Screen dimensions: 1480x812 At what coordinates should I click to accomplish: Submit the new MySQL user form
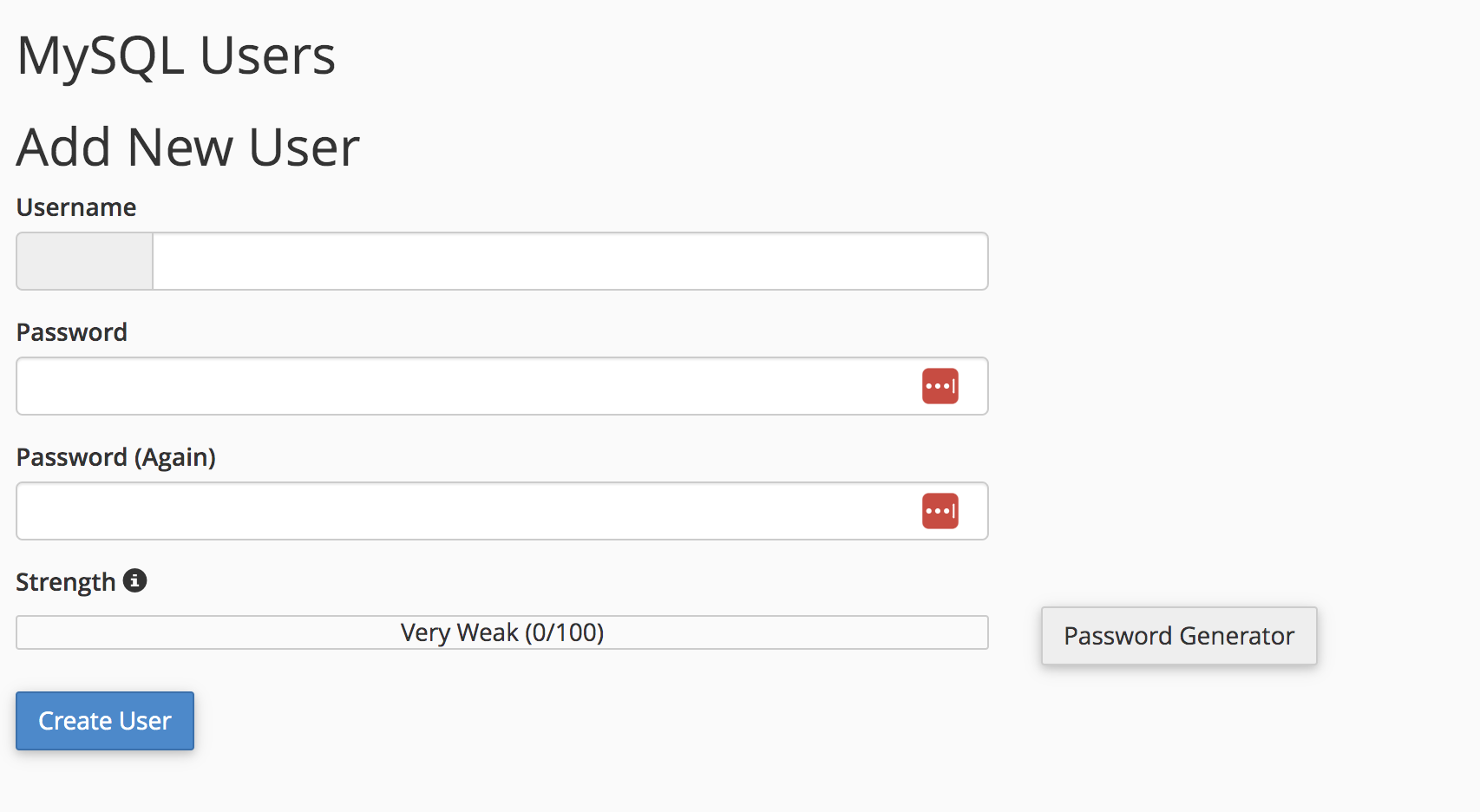(105, 721)
